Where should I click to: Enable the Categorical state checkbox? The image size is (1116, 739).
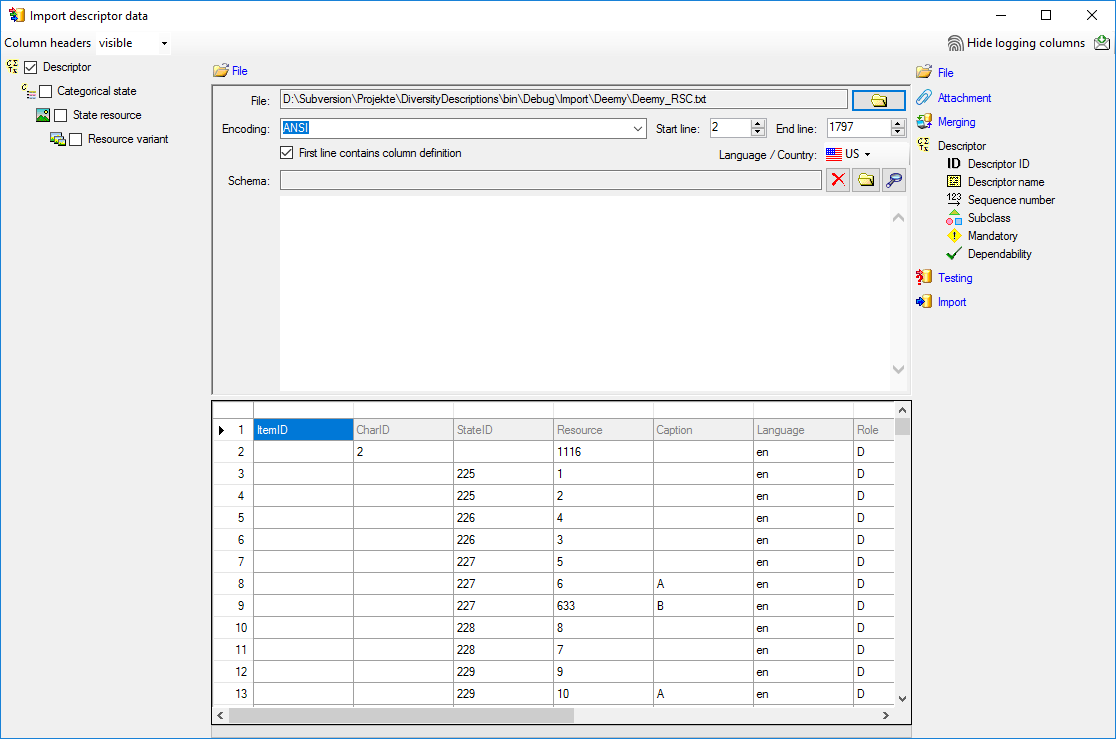[x=46, y=92]
